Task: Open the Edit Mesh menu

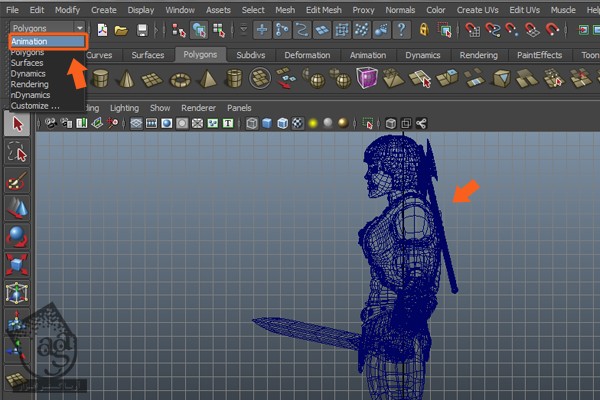Action: point(323,10)
